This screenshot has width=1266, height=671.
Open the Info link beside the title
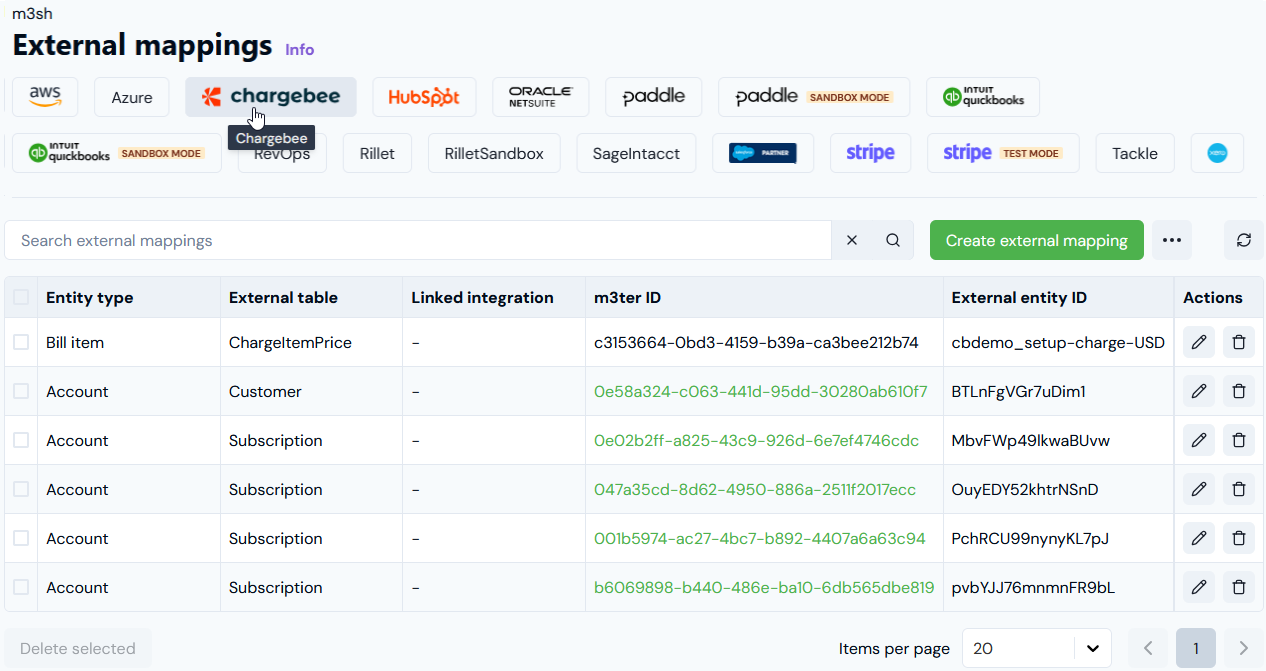coord(300,49)
